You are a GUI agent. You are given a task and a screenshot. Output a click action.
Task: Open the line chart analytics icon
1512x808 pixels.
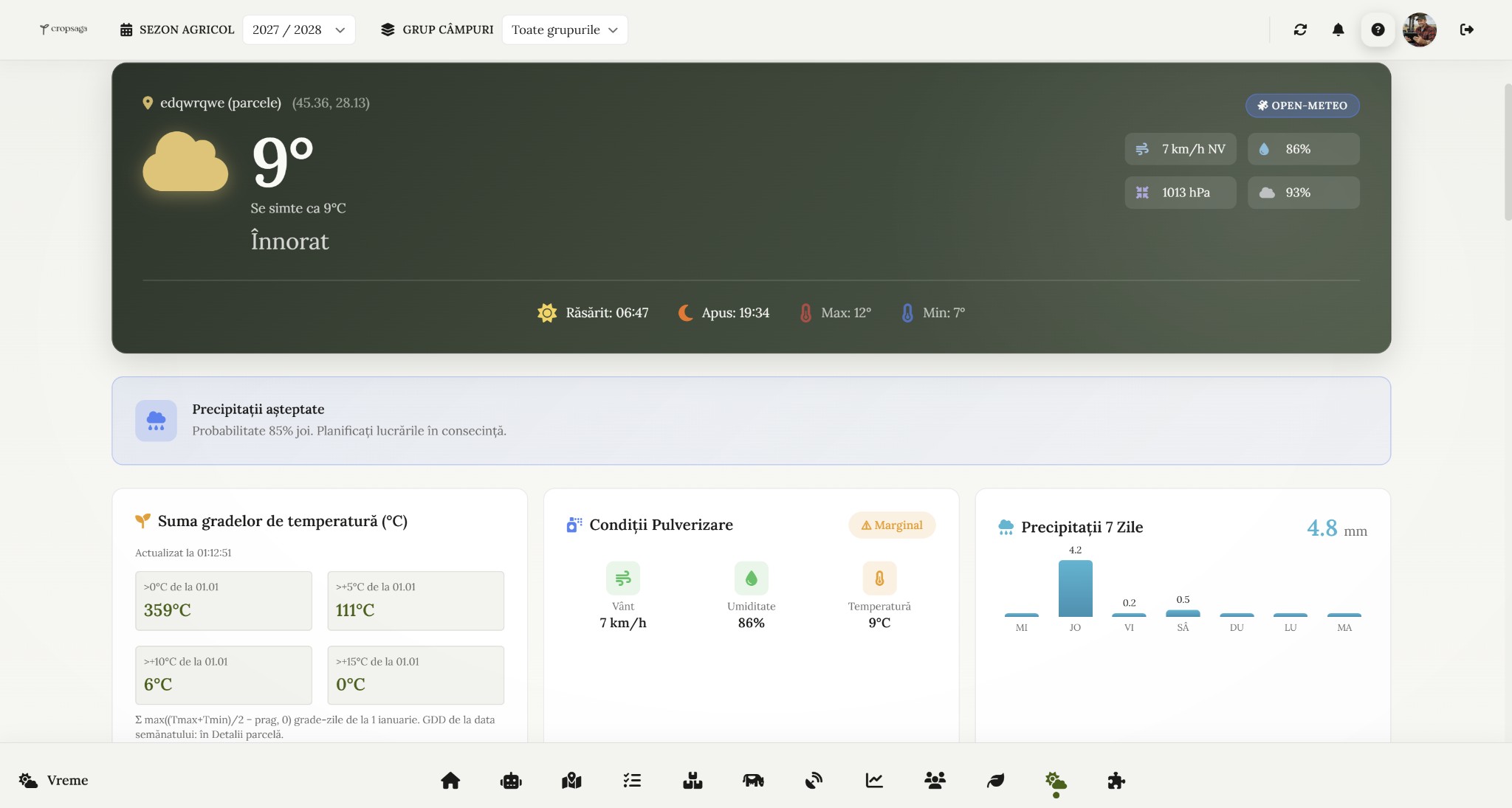[x=874, y=781]
